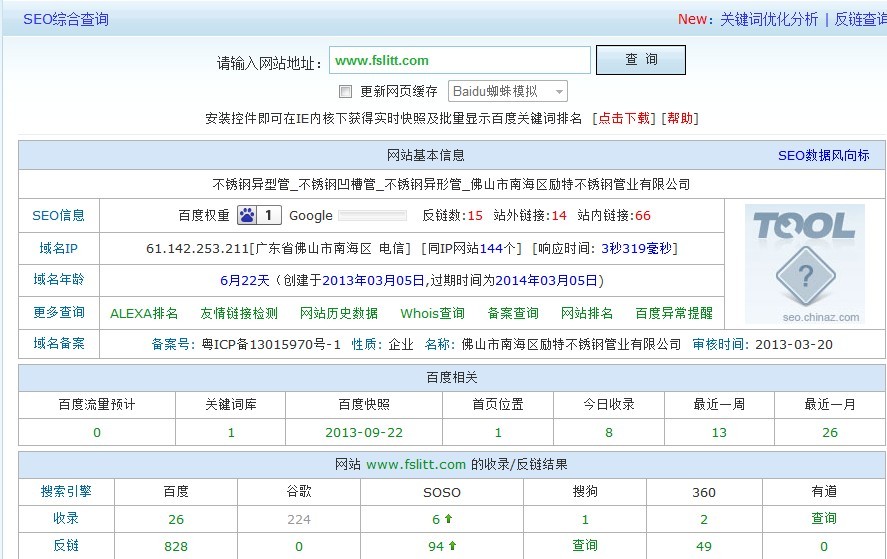The height and width of the screenshot is (559, 887).
Task: Click the www.fslitt.com link in results header
Action: (x=416, y=465)
